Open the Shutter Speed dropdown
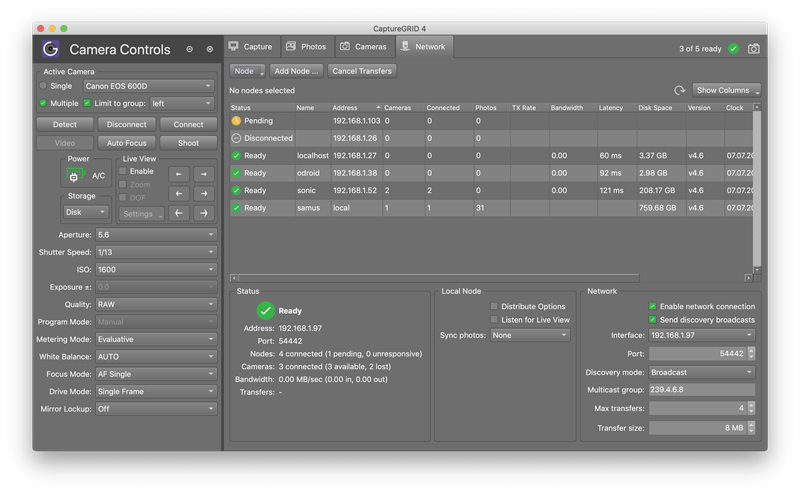The height and width of the screenshot is (494, 800). pos(156,252)
